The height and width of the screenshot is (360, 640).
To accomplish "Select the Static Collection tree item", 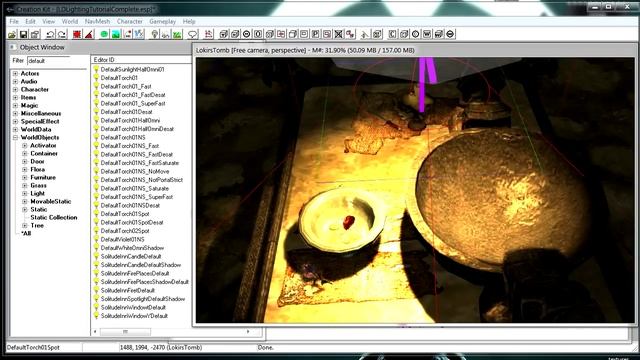I will point(54,218).
